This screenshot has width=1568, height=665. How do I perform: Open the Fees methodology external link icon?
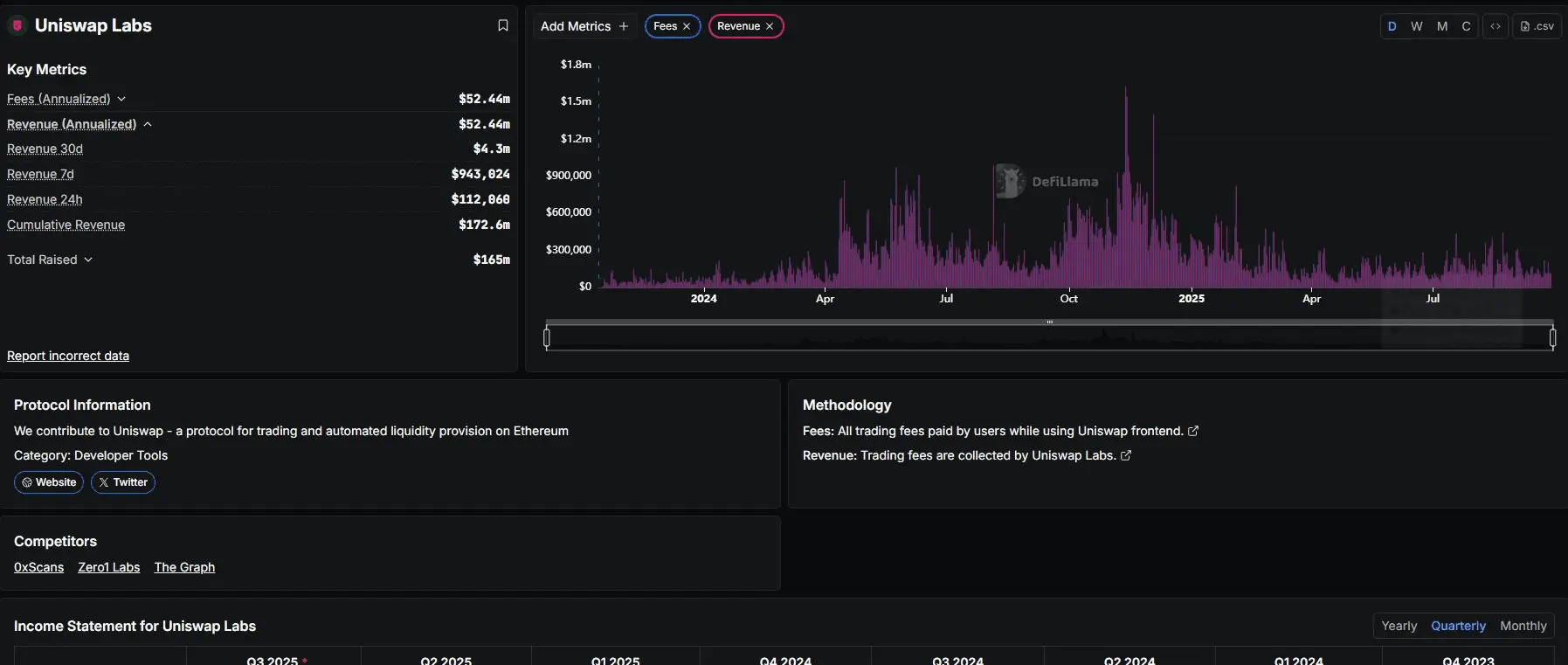(x=1193, y=431)
